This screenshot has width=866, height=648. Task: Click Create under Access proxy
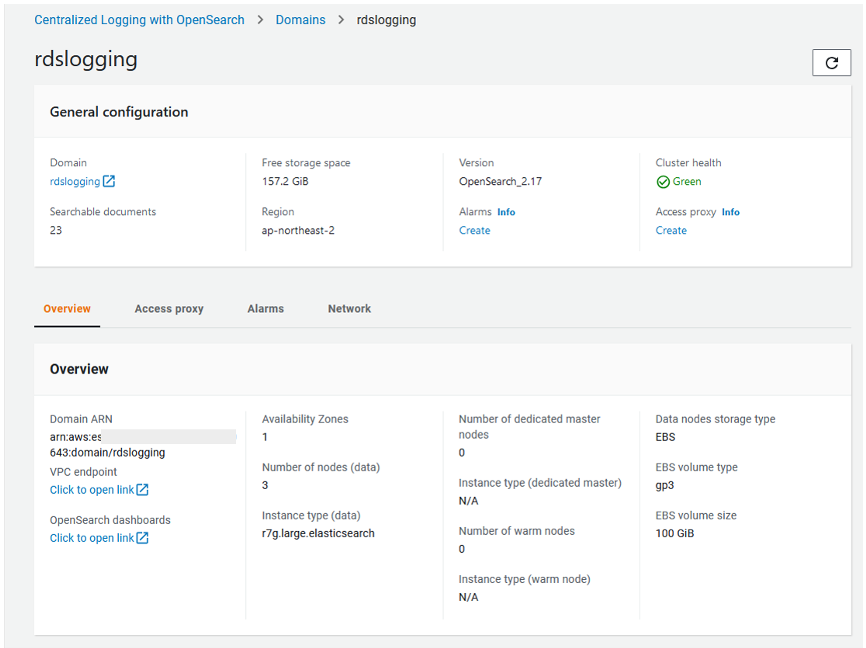pyautogui.click(x=671, y=230)
